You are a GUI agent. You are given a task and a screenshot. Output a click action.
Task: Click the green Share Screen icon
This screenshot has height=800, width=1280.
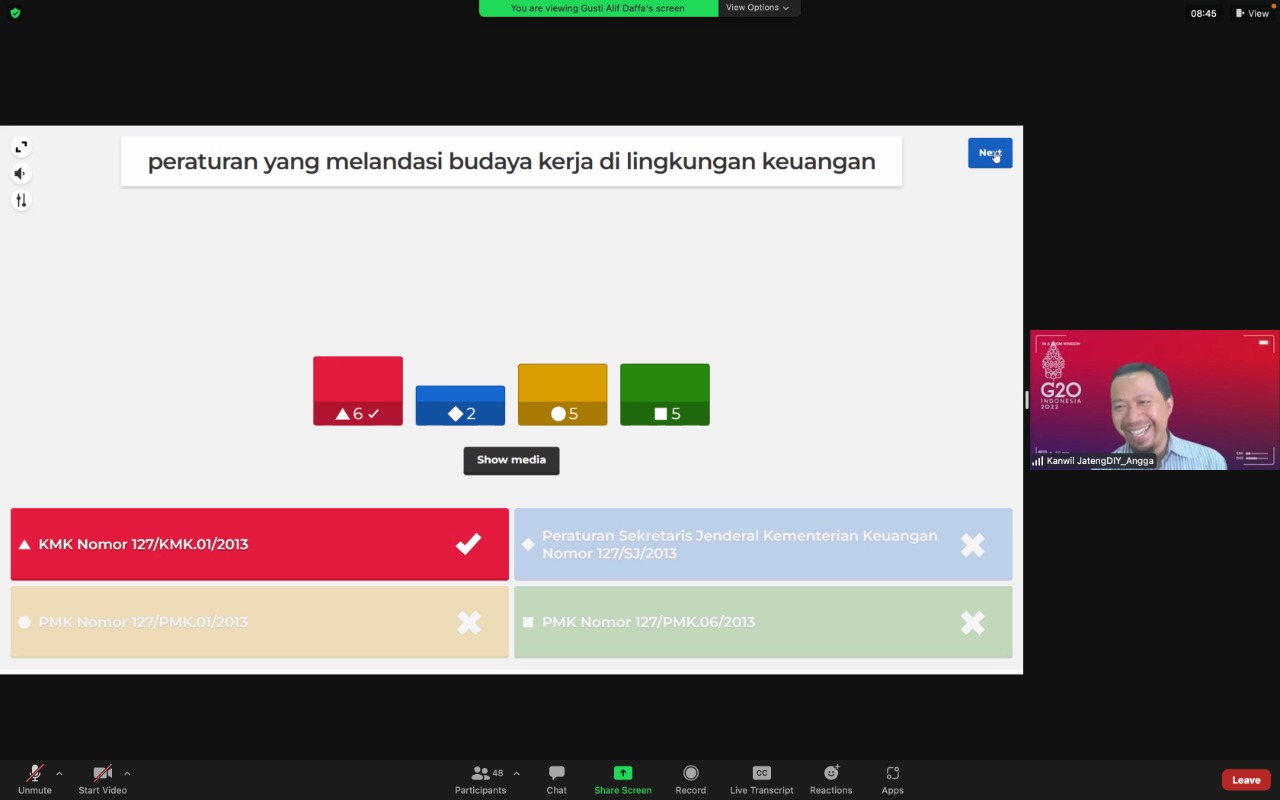click(622, 779)
